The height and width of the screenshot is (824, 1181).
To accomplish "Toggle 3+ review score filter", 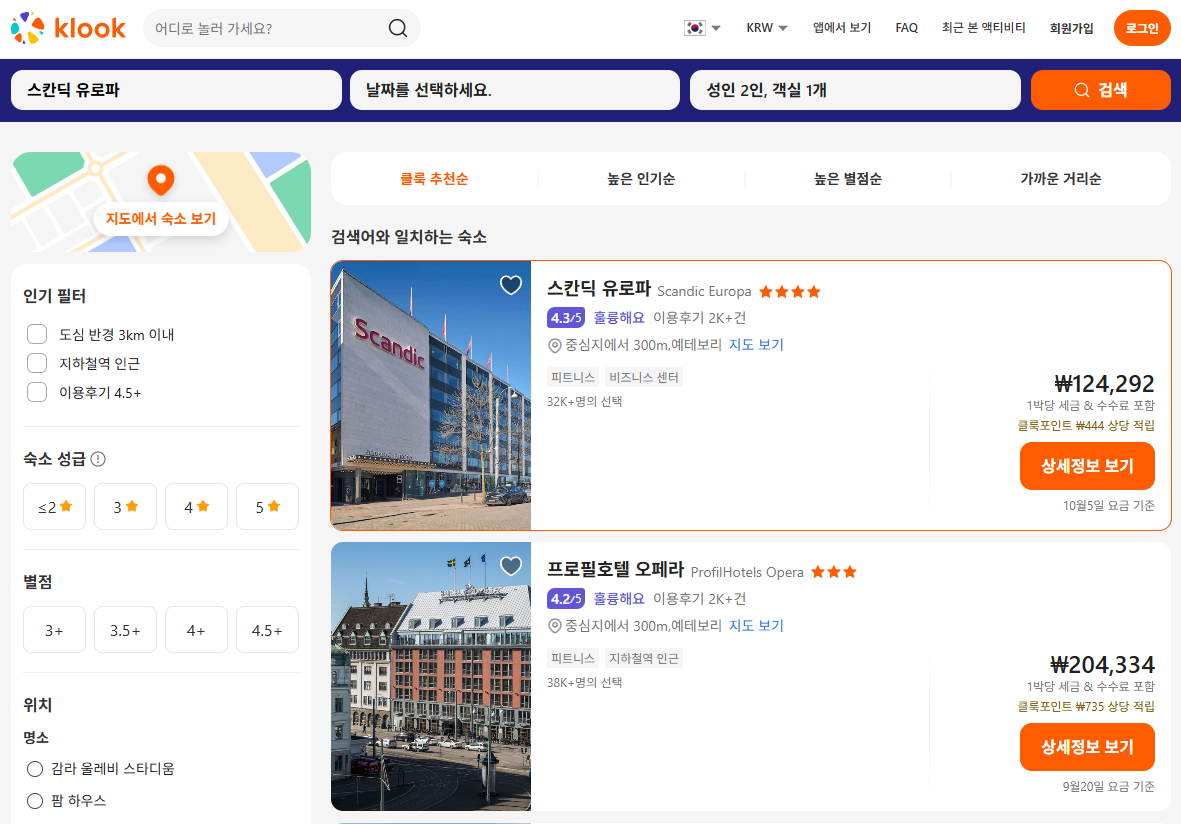I will [54, 630].
